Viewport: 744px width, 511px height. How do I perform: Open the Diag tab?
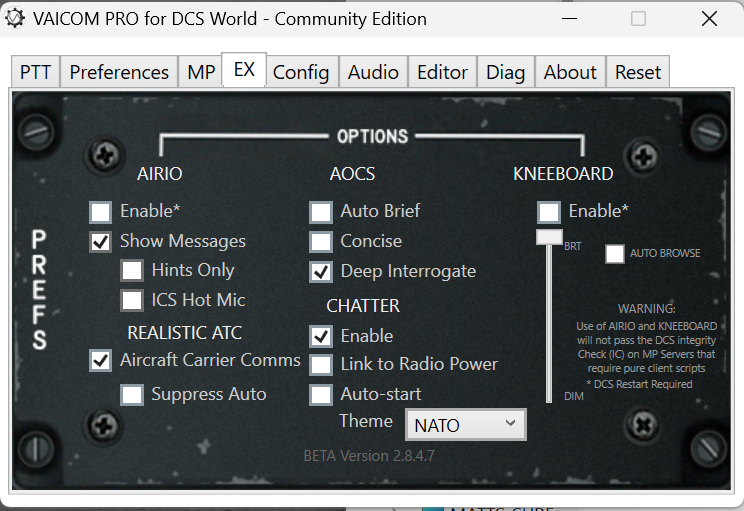click(505, 72)
